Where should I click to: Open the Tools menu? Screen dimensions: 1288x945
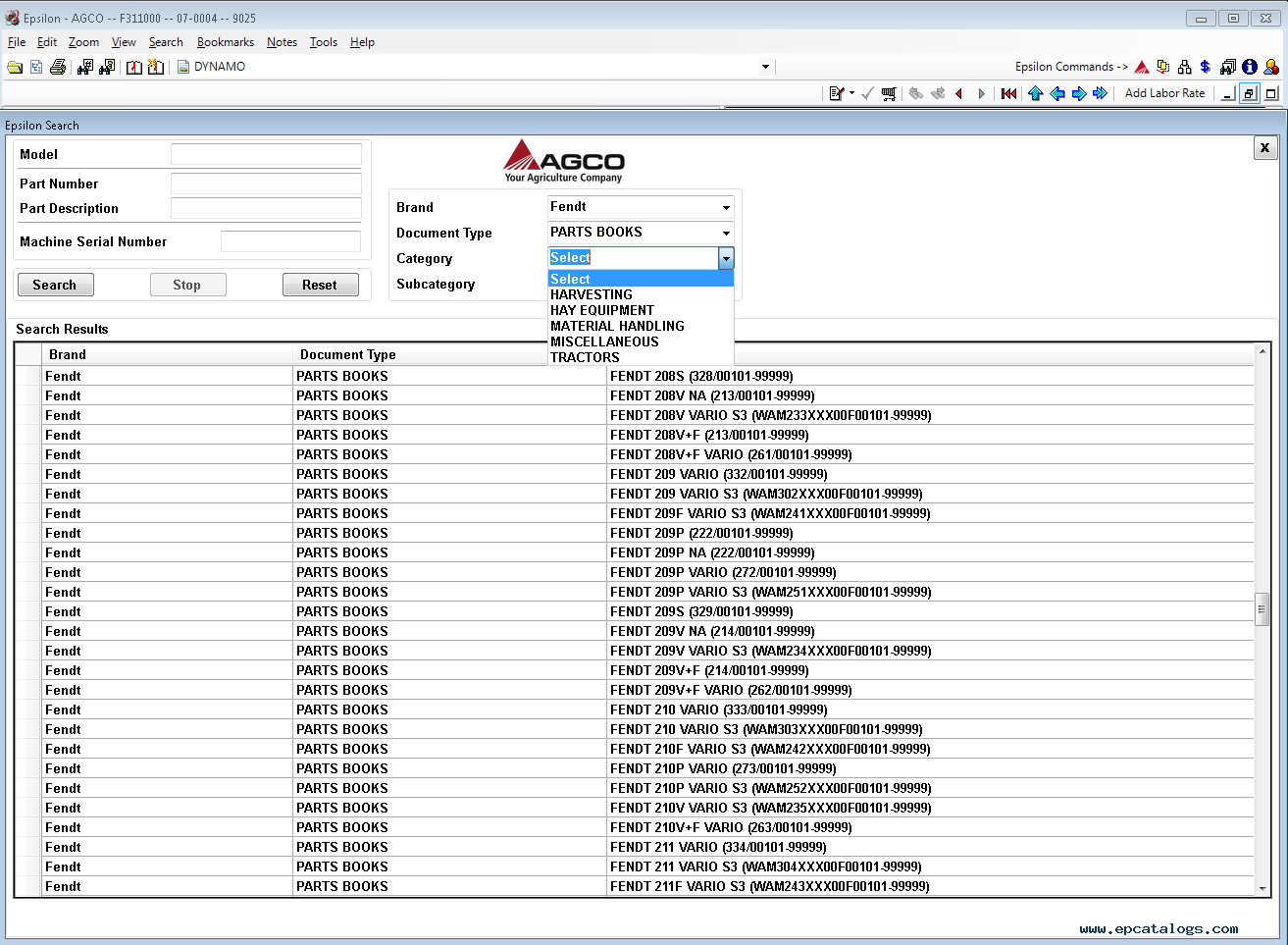pyautogui.click(x=324, y=42)
